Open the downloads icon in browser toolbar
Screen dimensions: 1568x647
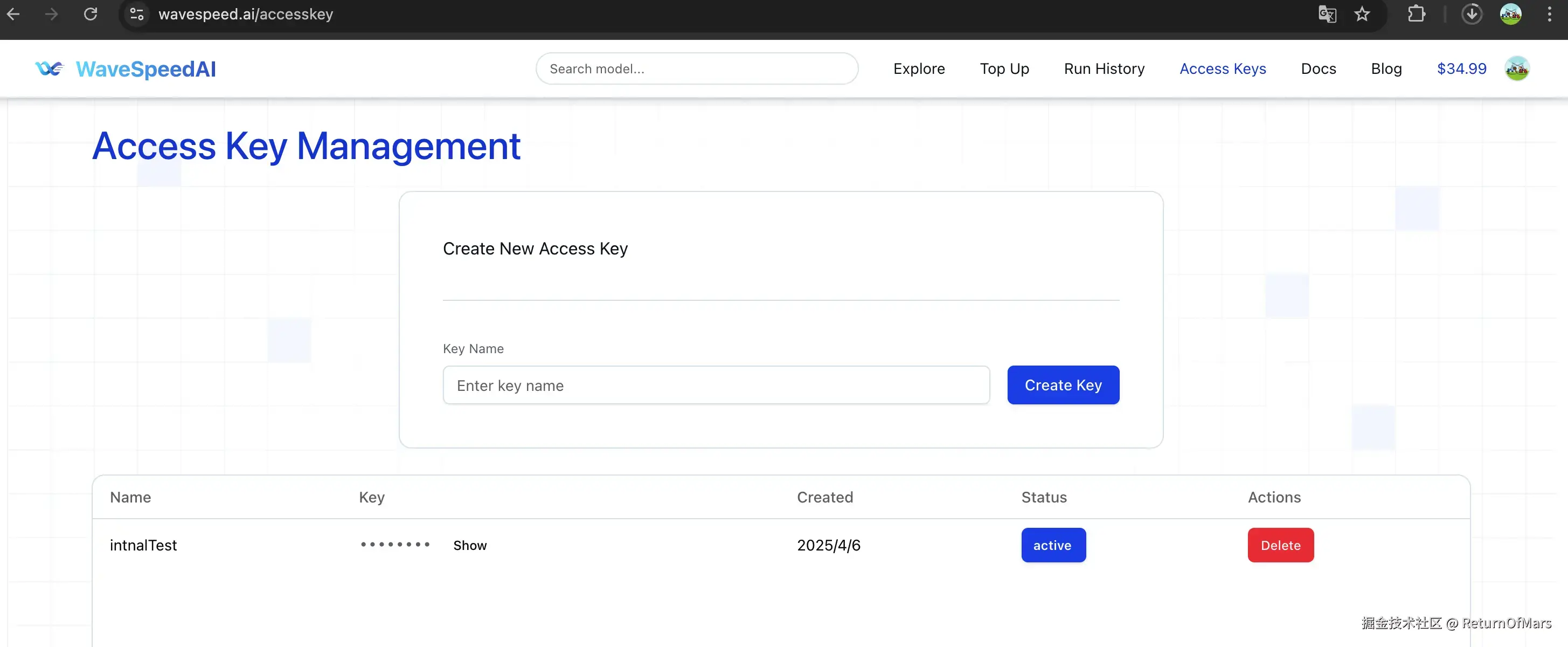[1471, 14]
